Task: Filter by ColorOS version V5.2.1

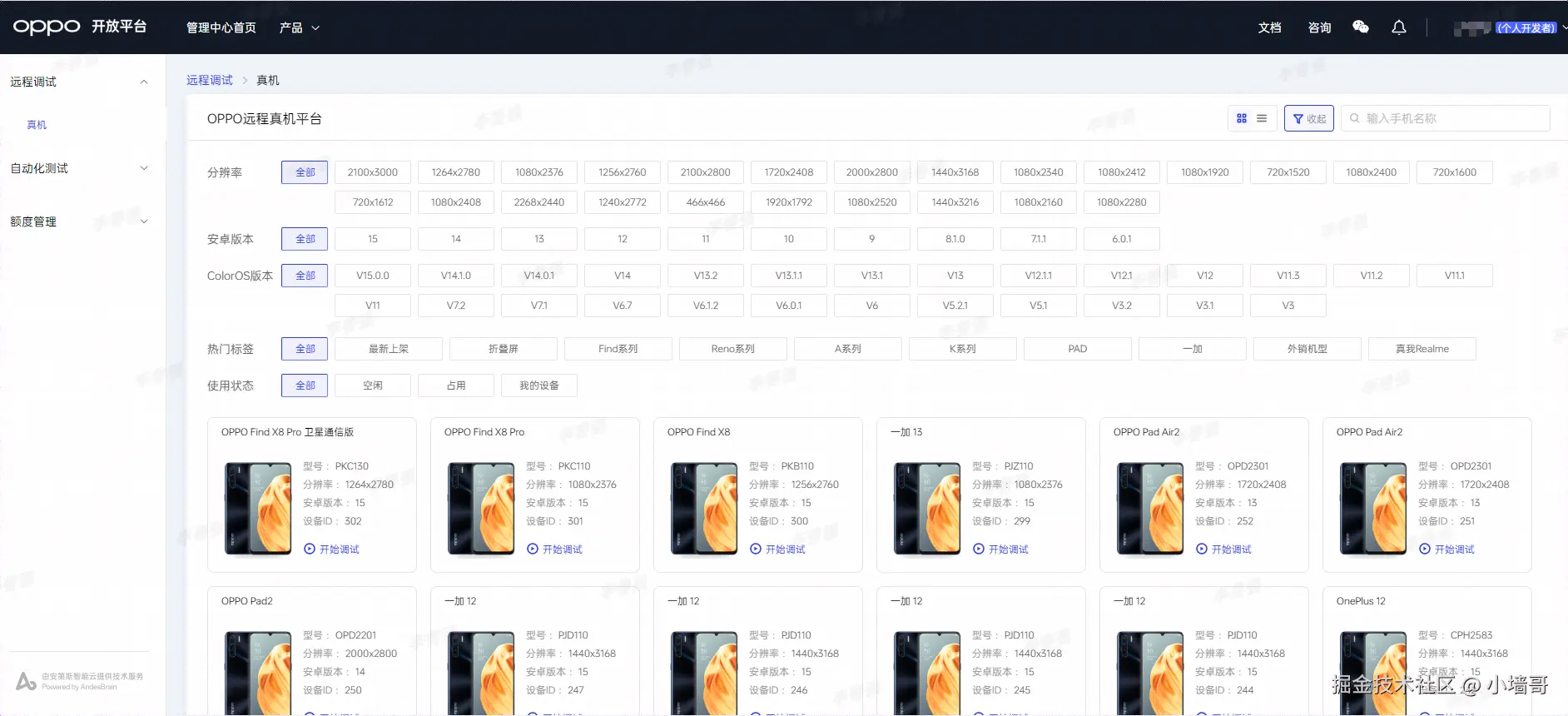Action: point(955,306)
